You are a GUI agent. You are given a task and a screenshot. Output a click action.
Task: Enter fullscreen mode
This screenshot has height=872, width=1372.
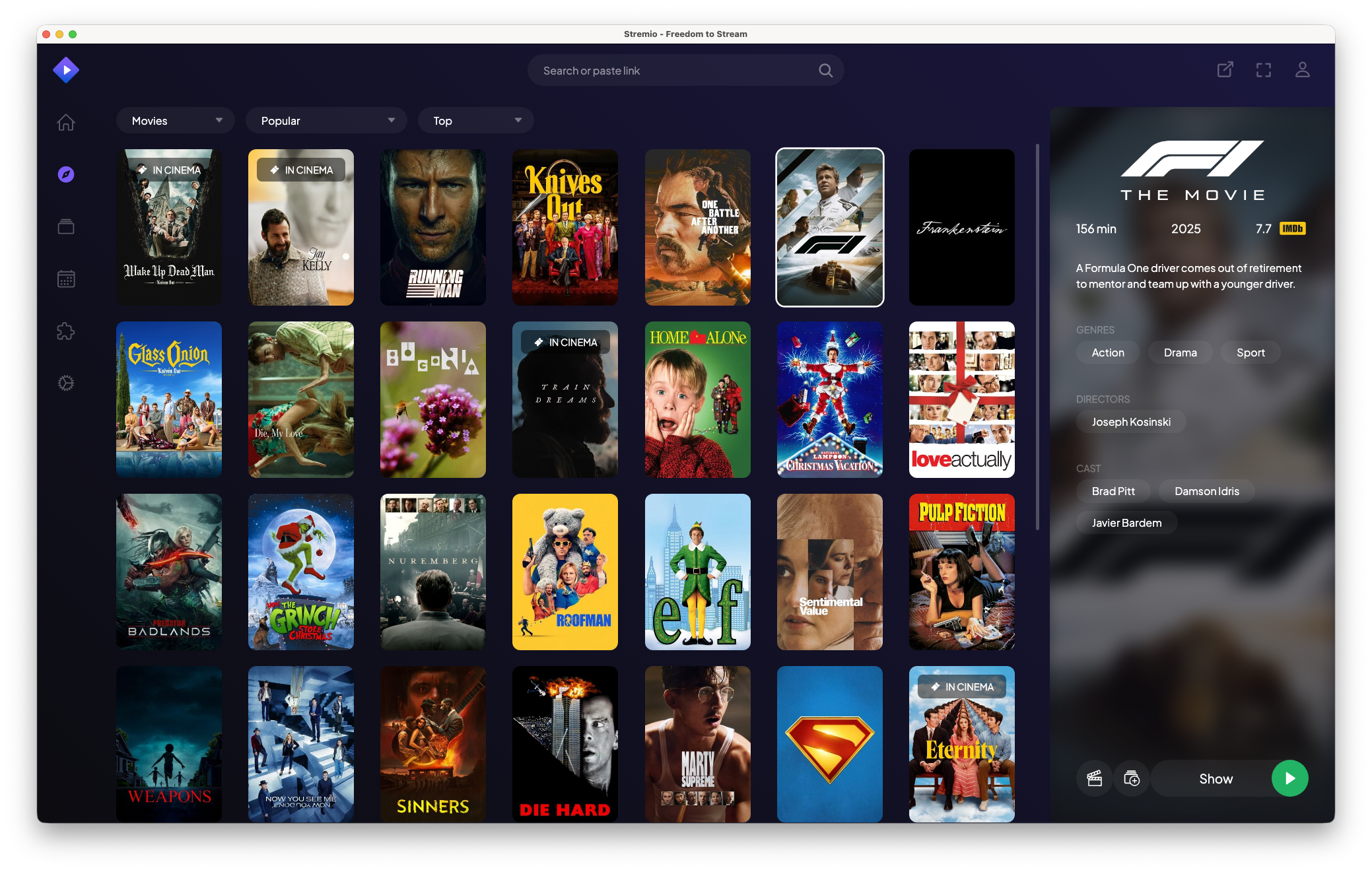pyautogui.click(x=1264, y=69)
